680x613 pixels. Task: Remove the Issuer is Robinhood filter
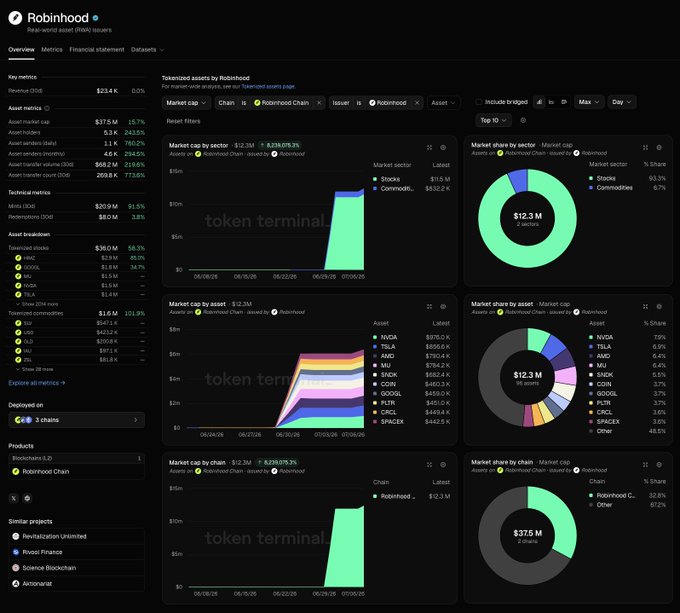(x=417, y=103)
